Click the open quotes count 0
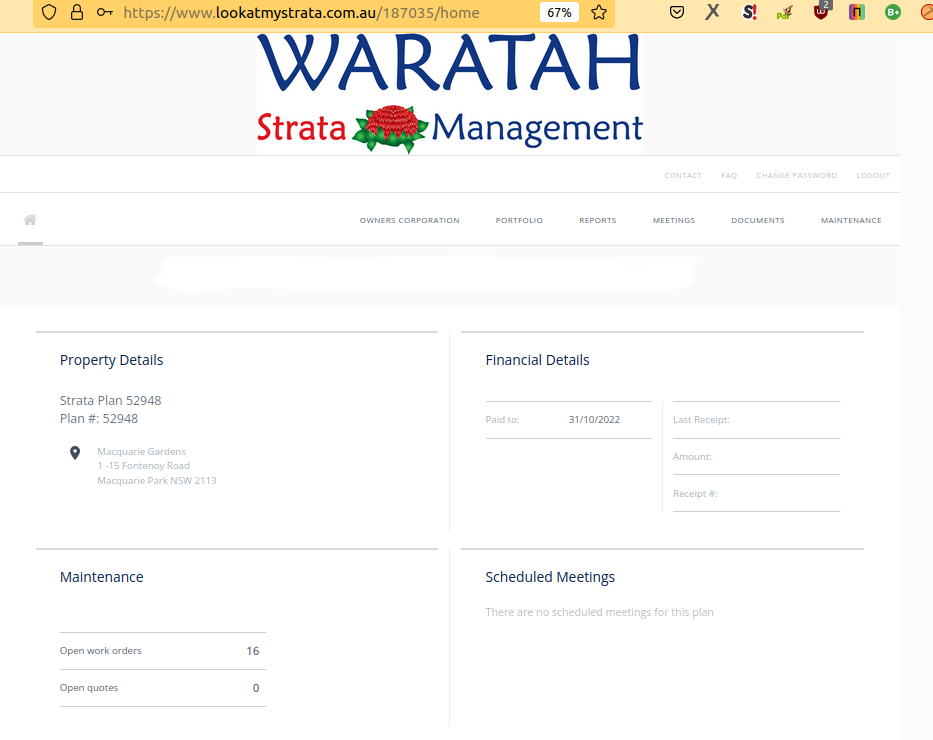933x740 pixels. click(256, 688)
